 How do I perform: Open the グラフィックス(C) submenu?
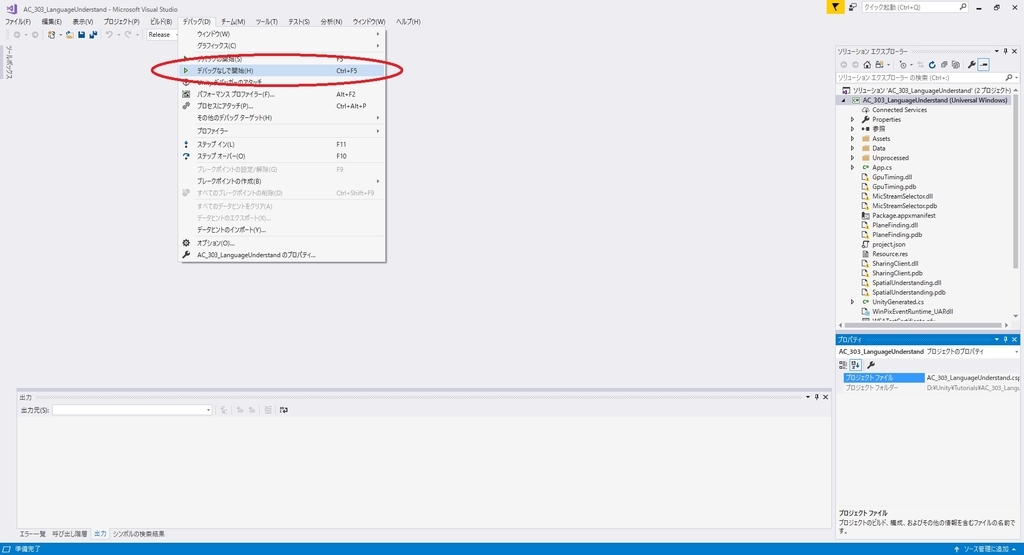(x=282, y=46)
